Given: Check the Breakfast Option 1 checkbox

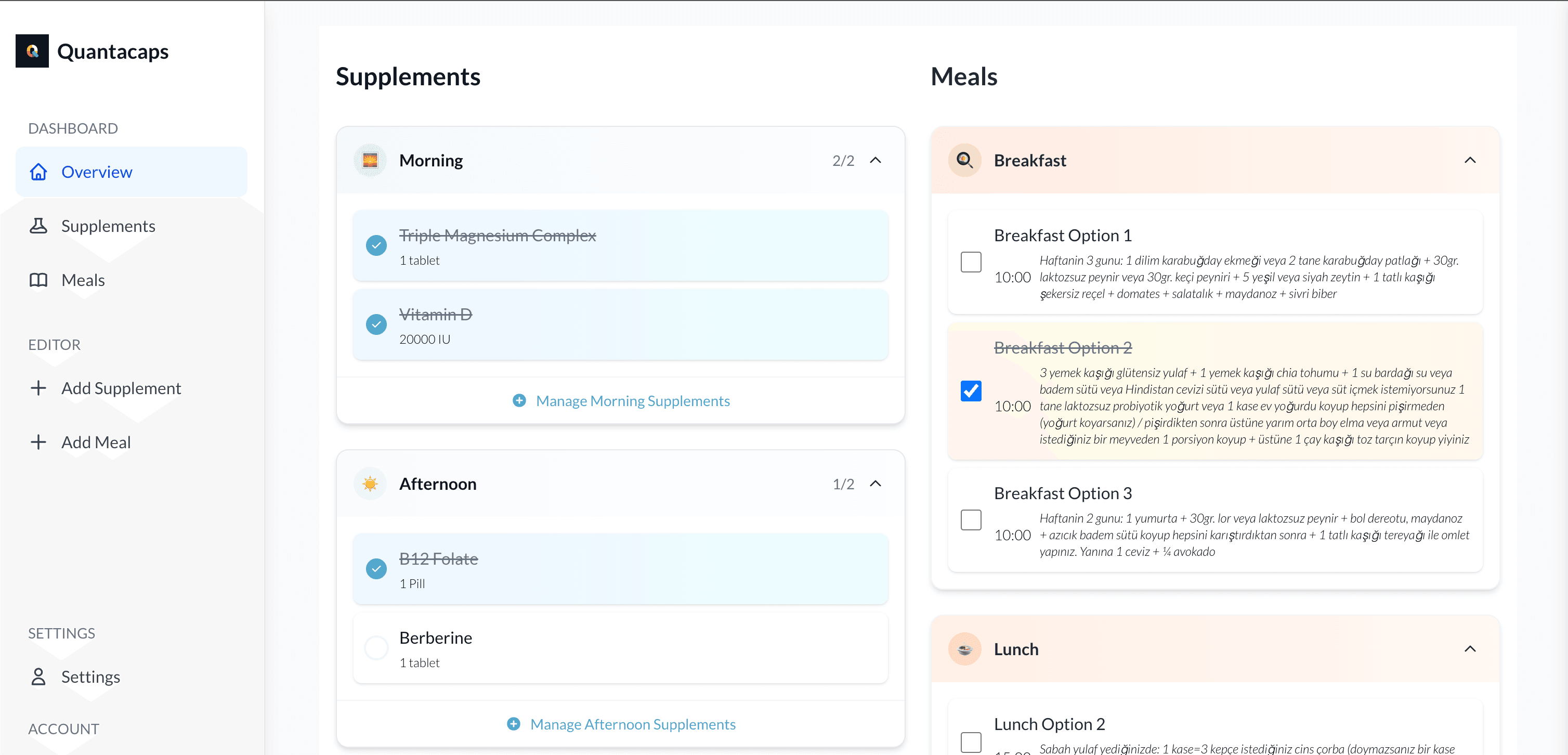Looking at the screenshot, I should [971, 262].
